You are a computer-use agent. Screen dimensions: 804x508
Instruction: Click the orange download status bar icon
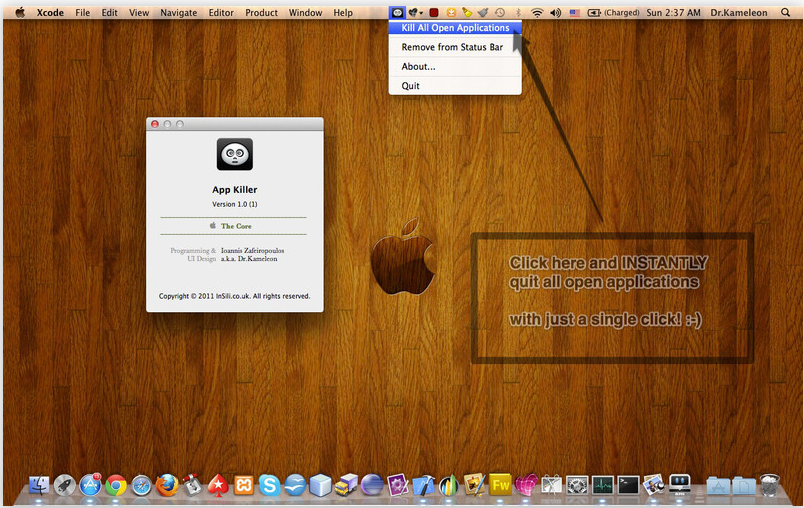click(x=451, y=13)
